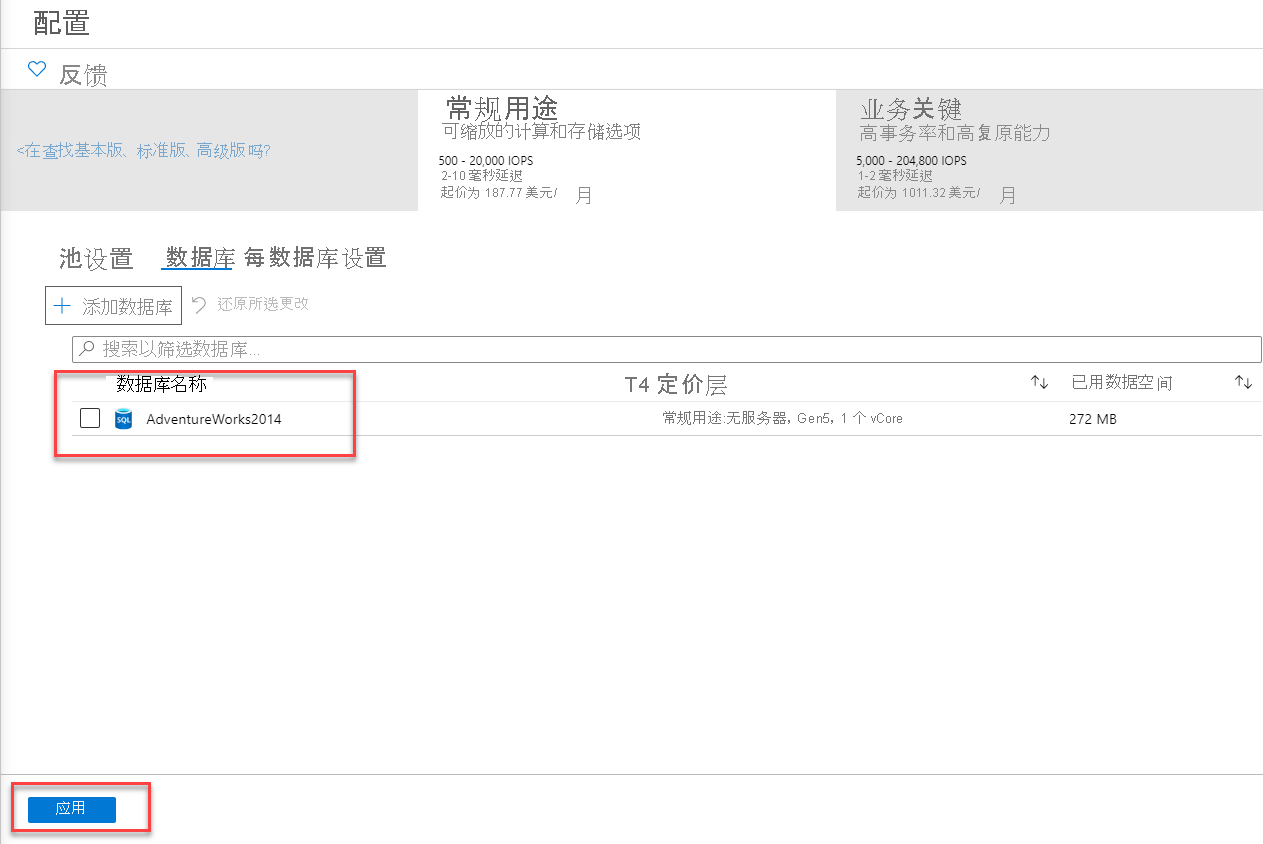The width and height of the screenshot is (1263, 844).
Task: Click the SQL database icon for AdventureWorks2014
Action: coord(123,419)
